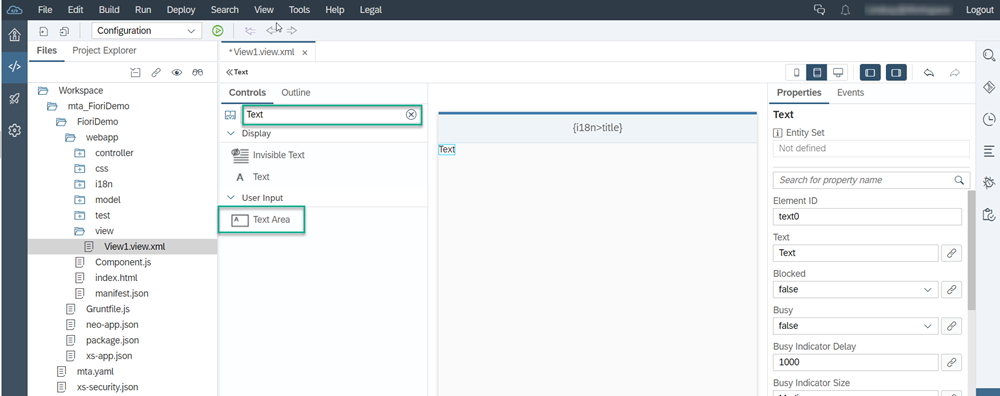This screenshot has height=396, width=1000.
Task: Open the File menu
Action: click(x=45, y=10)
